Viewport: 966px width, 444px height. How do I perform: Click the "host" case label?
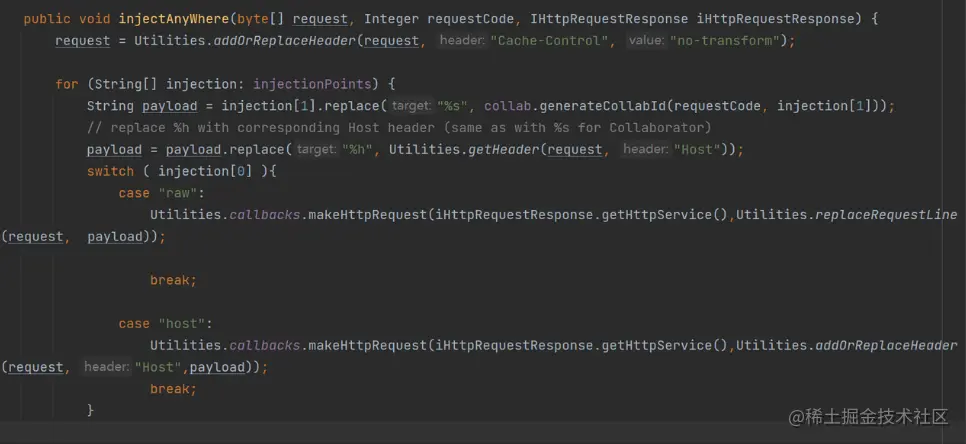pyautogui.click(x=182, y=324)
